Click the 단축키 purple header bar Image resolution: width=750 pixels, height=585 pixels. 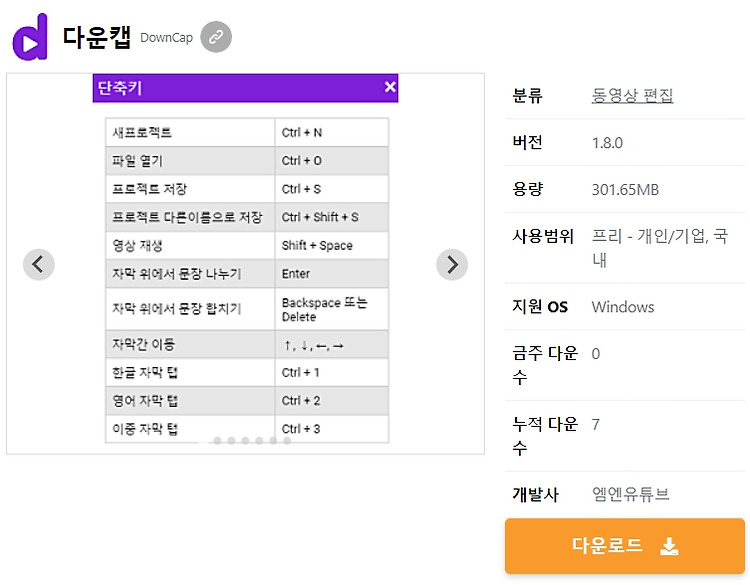coord(245,88)
